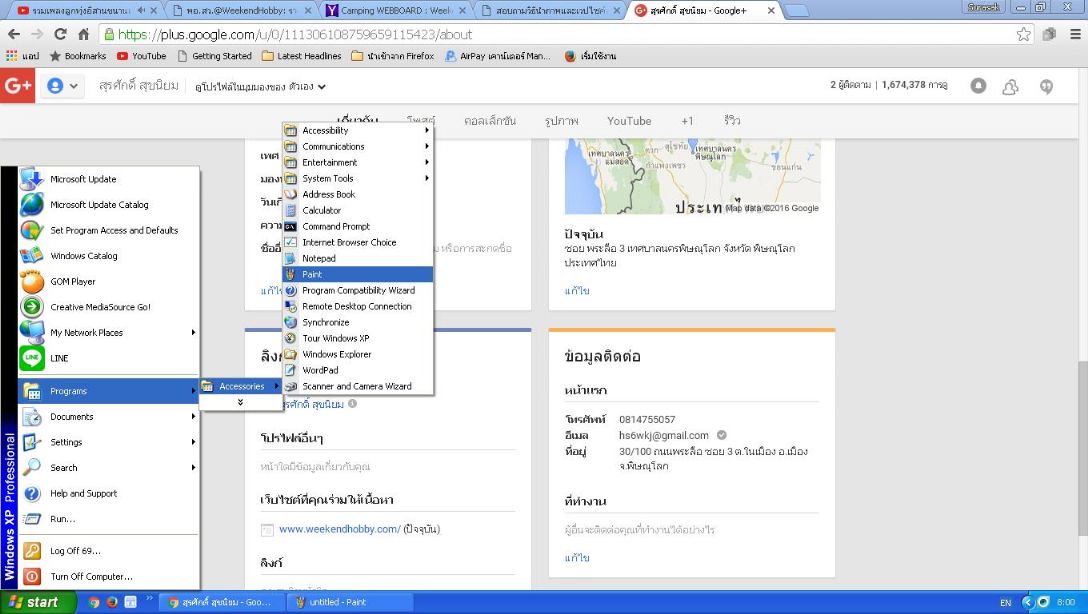Launch Command Prompt shortcut
The width and height of the screenshot is (1088, 614).
[x=335, y=226]
